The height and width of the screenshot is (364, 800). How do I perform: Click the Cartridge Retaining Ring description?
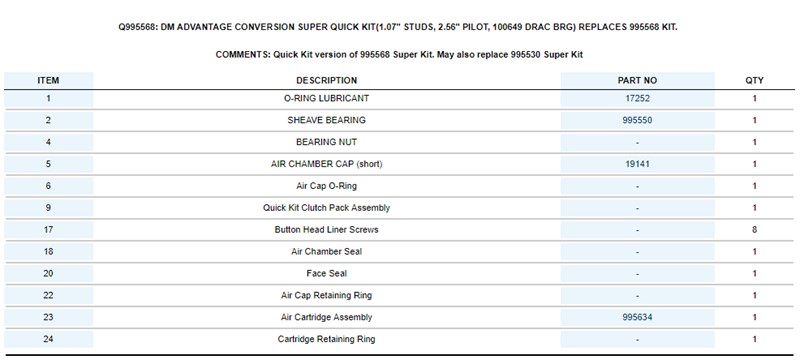point(327,339)
